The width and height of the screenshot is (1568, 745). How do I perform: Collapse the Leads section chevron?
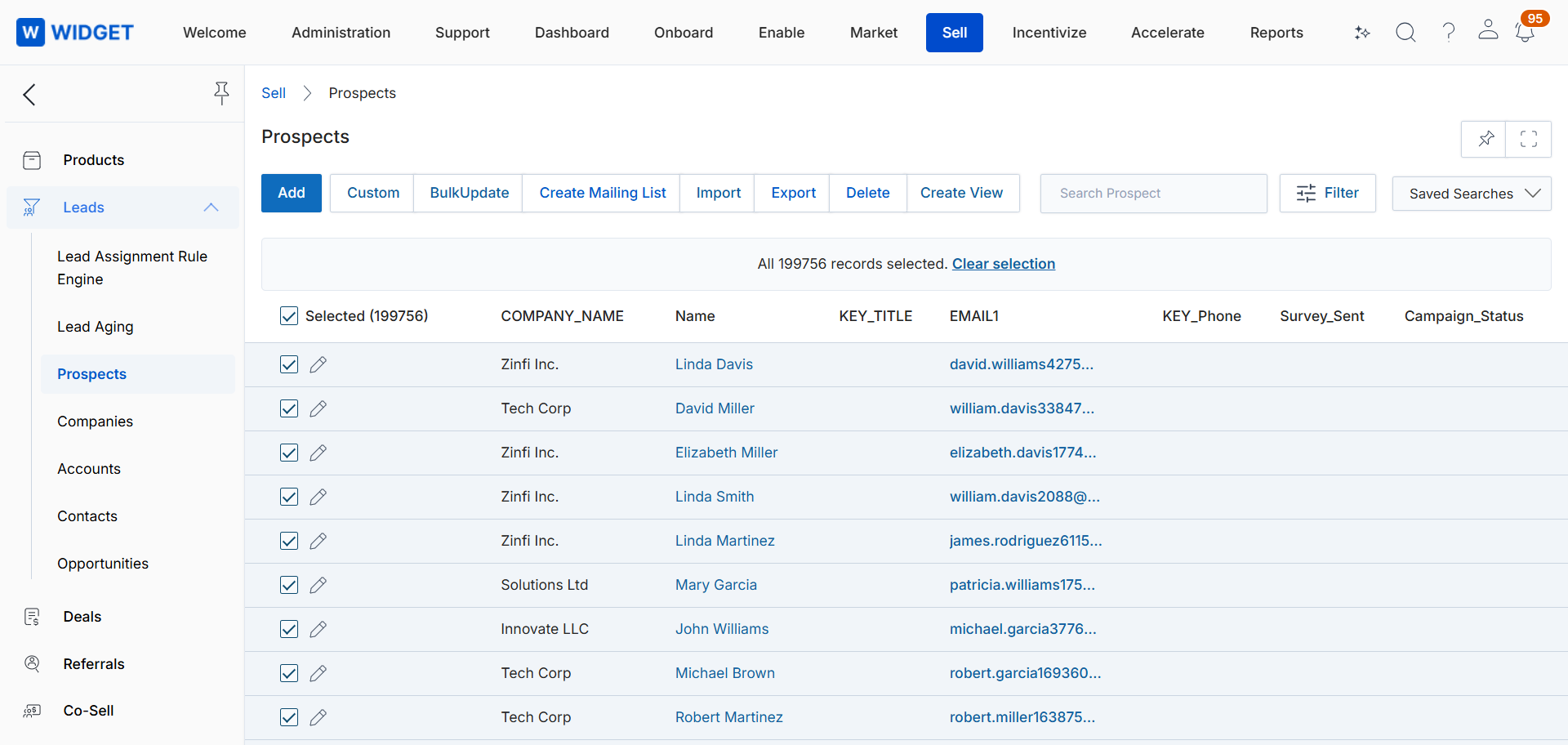click(211, 207)
